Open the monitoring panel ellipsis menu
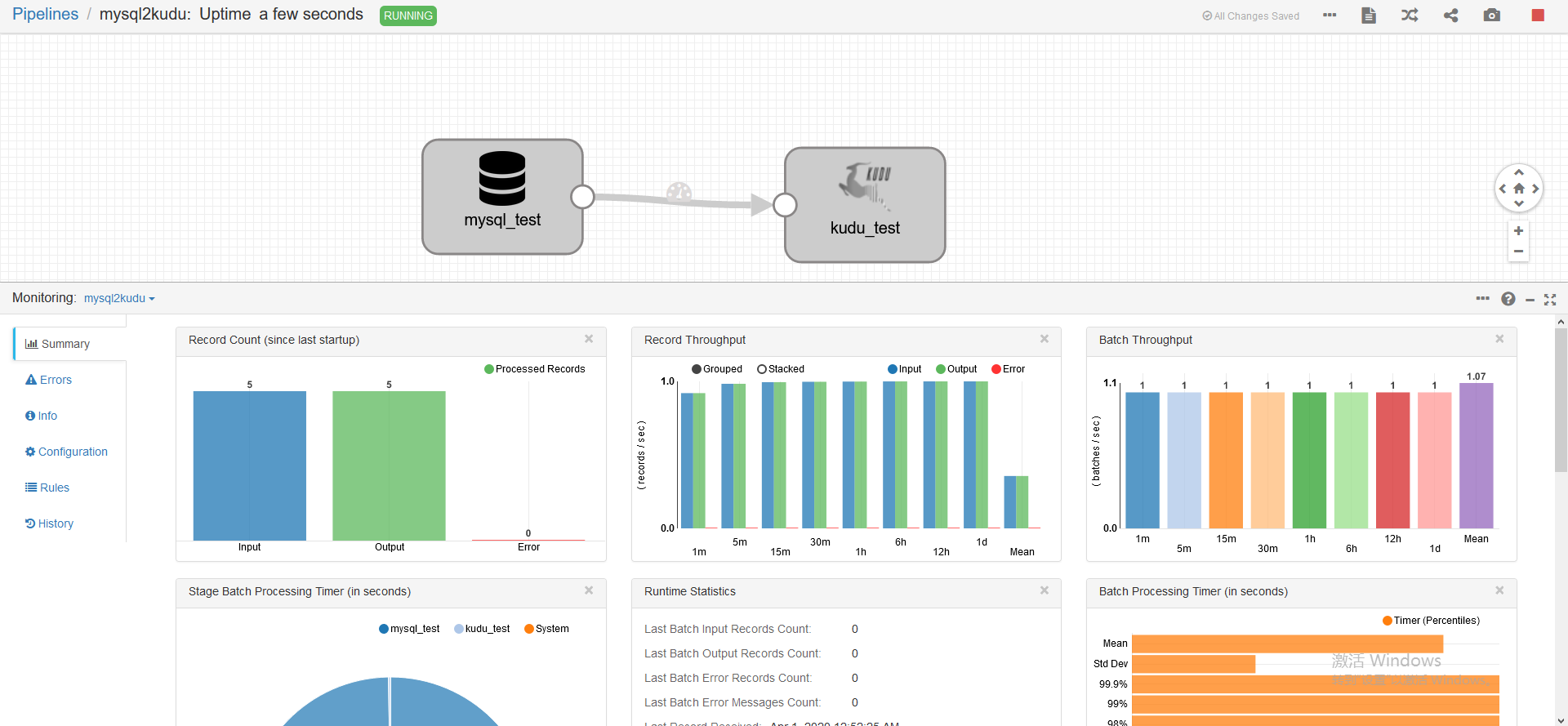 [1483, 299]
